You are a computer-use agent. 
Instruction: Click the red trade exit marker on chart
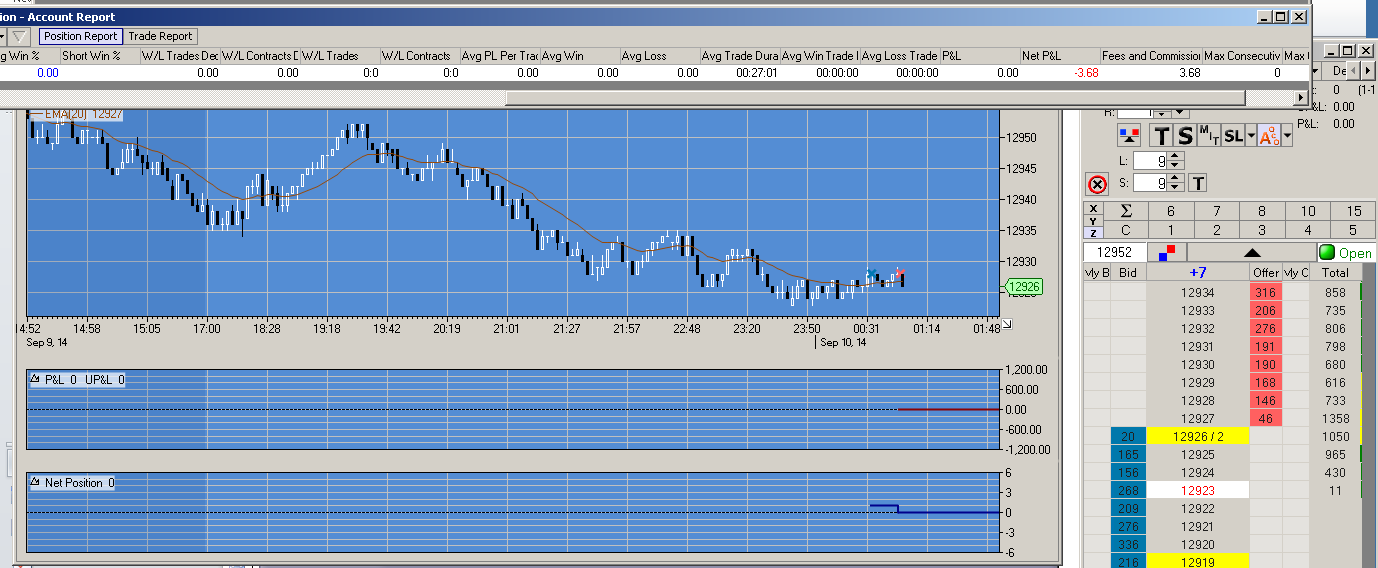tap(900, 272)
